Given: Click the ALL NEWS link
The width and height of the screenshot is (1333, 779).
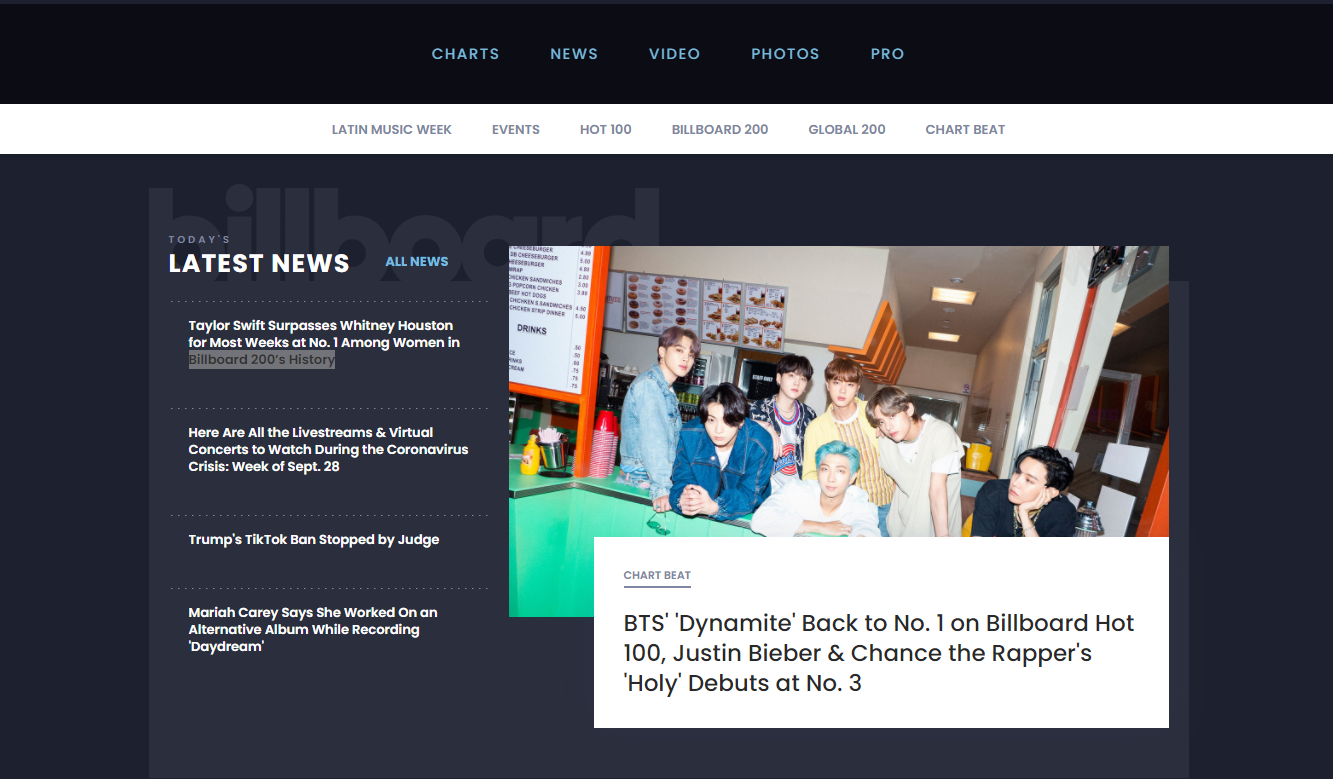Looking at the screenshot, I should (x=417, y=262).
